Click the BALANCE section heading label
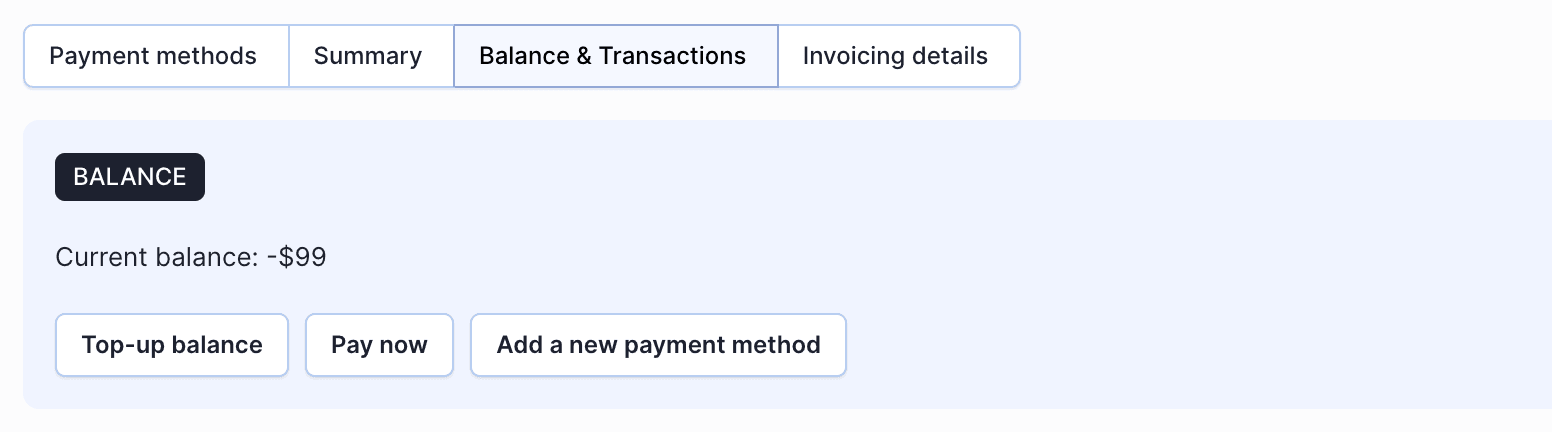This screenshot has width=1552, height=432. point(130,177)
